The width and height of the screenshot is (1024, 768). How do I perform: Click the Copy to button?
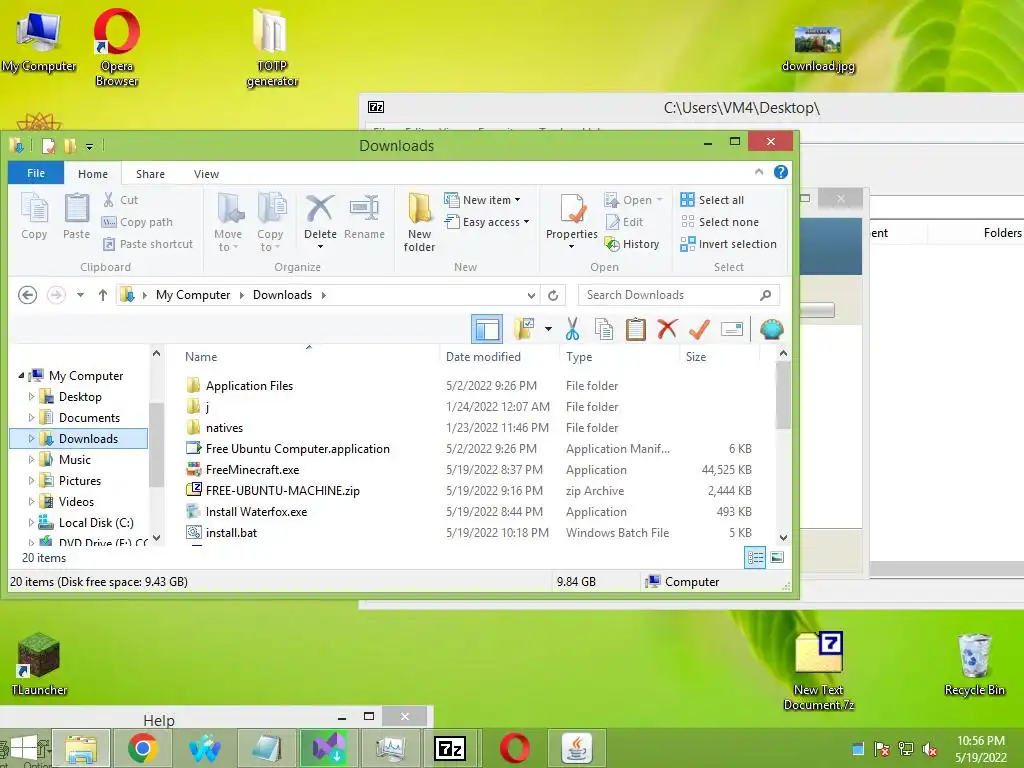click(270, 222)
